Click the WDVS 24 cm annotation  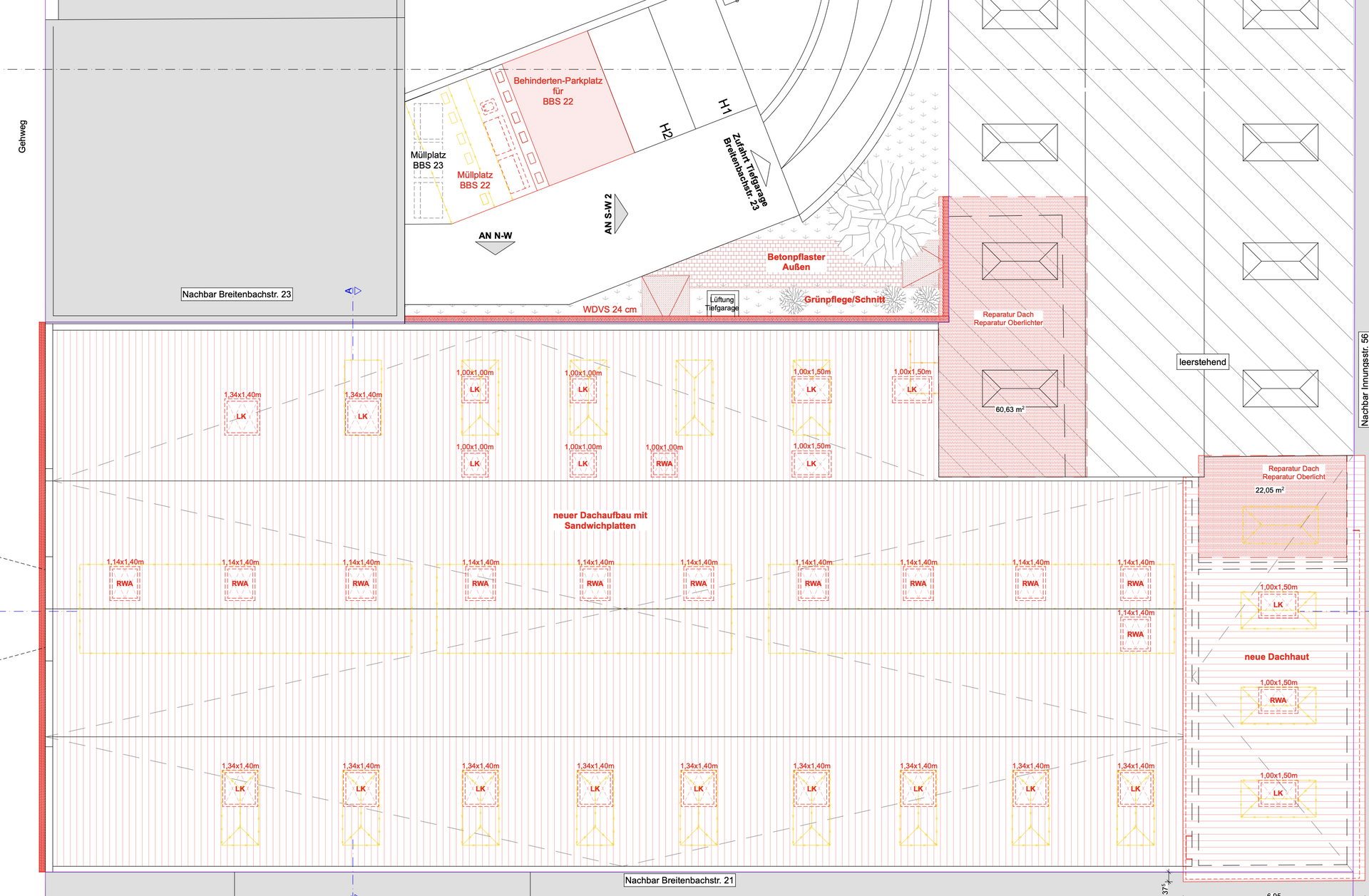[610, 309]
